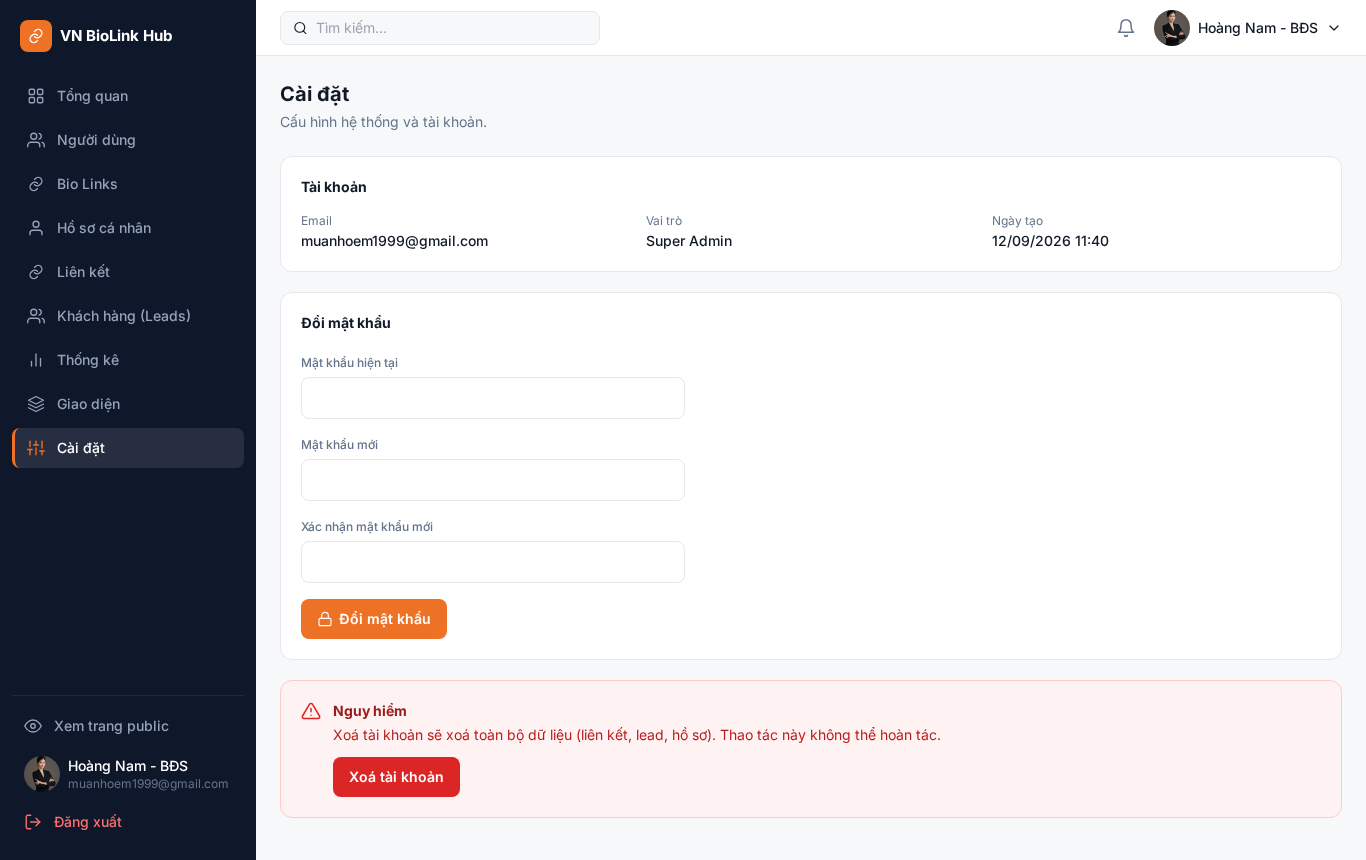Open the header user avatar menu
Viewport: 1366px width, 860px height.
click(1172, 28)
